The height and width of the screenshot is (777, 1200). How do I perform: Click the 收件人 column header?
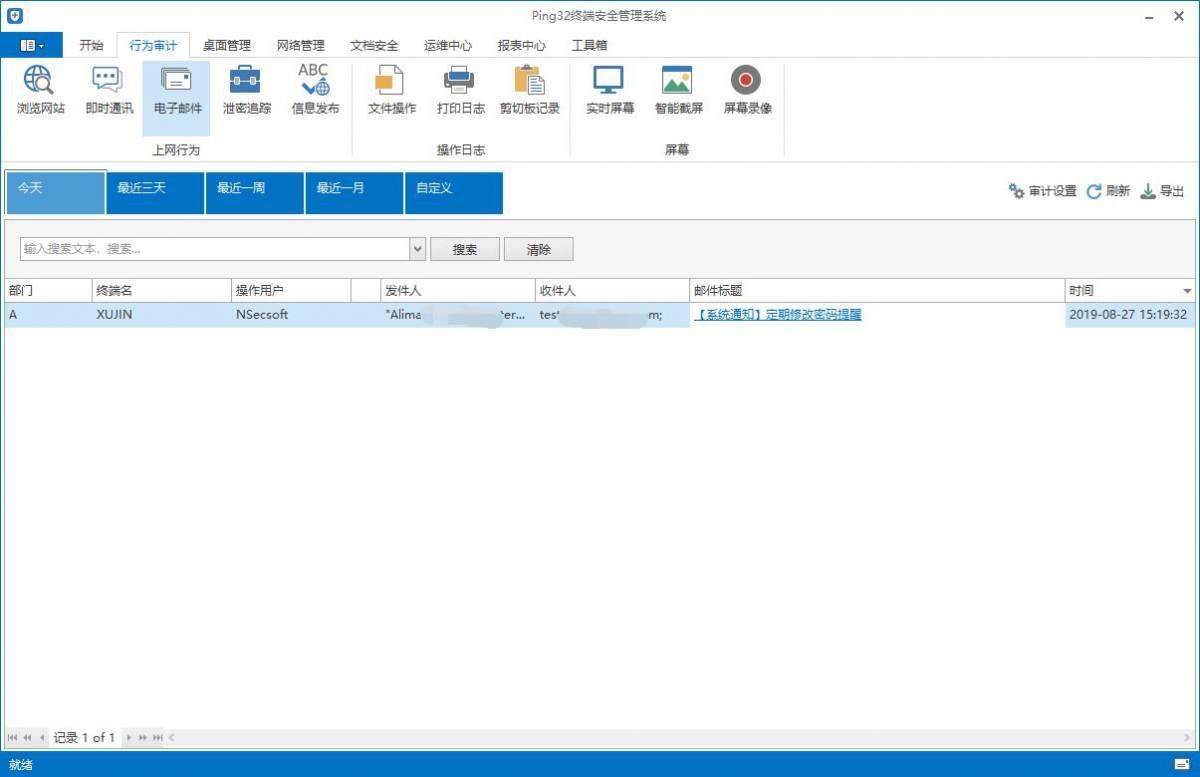(612, 291)
